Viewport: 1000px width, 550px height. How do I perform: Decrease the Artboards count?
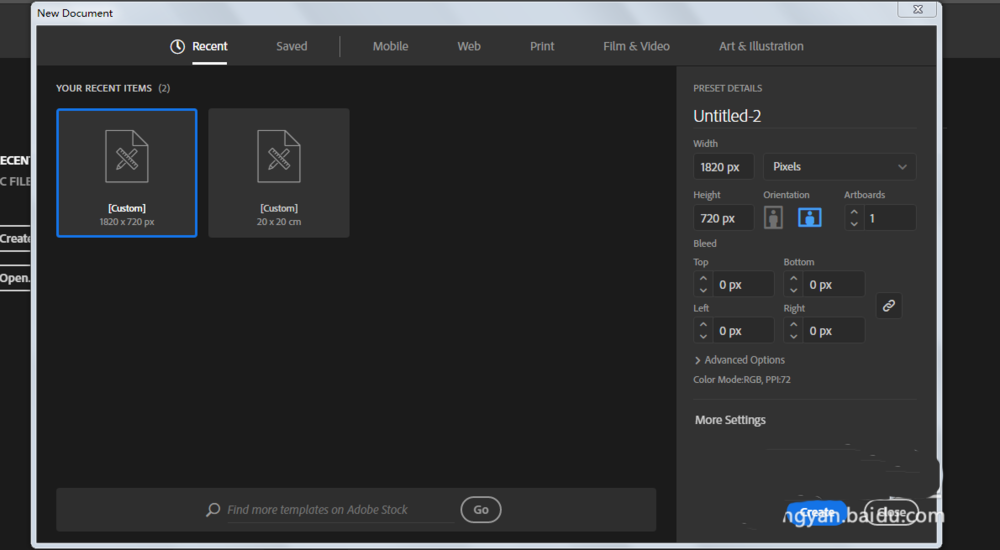[x=854, y=224]
